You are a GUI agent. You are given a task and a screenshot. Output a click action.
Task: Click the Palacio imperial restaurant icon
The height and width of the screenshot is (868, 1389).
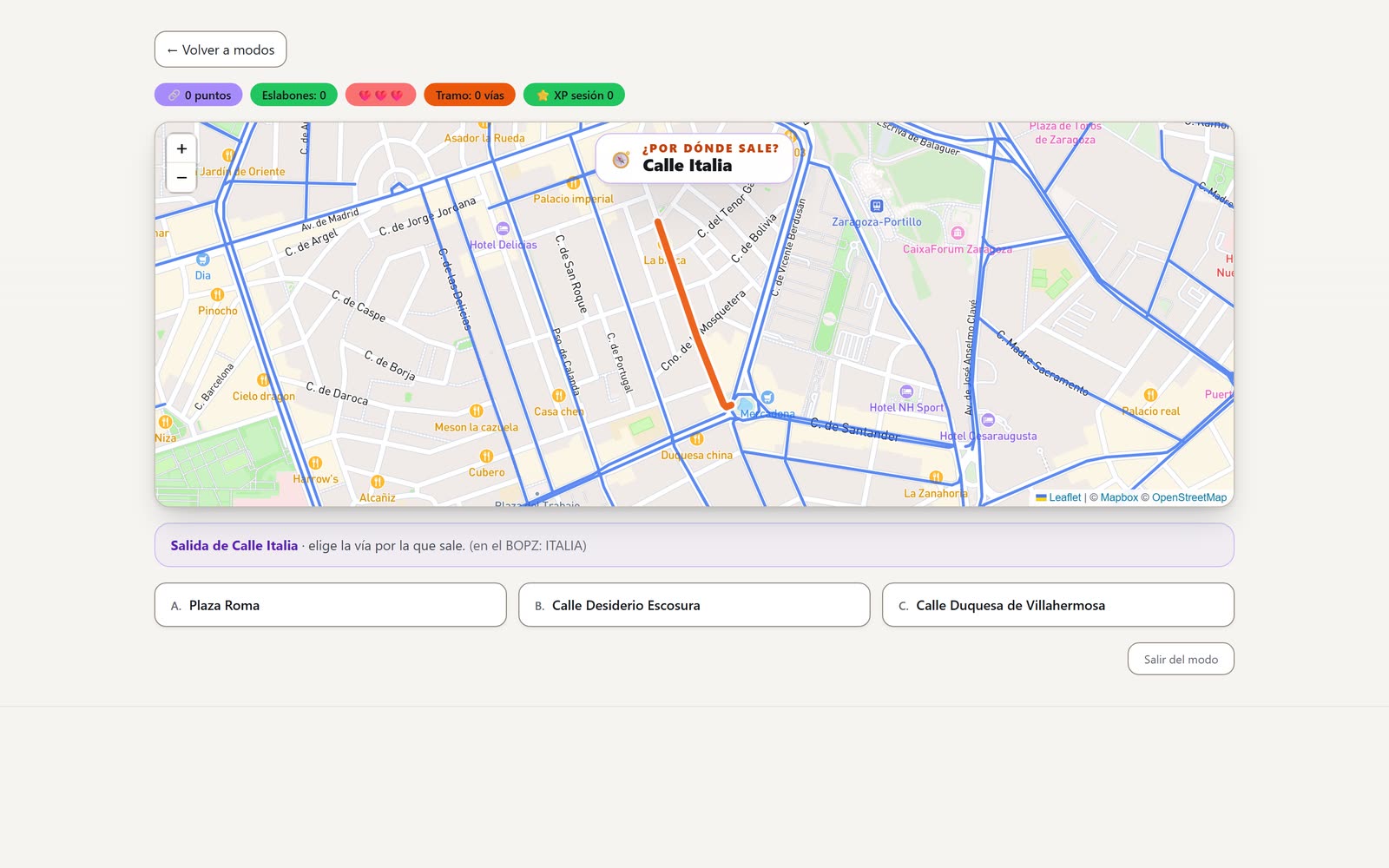pos(573,182)
